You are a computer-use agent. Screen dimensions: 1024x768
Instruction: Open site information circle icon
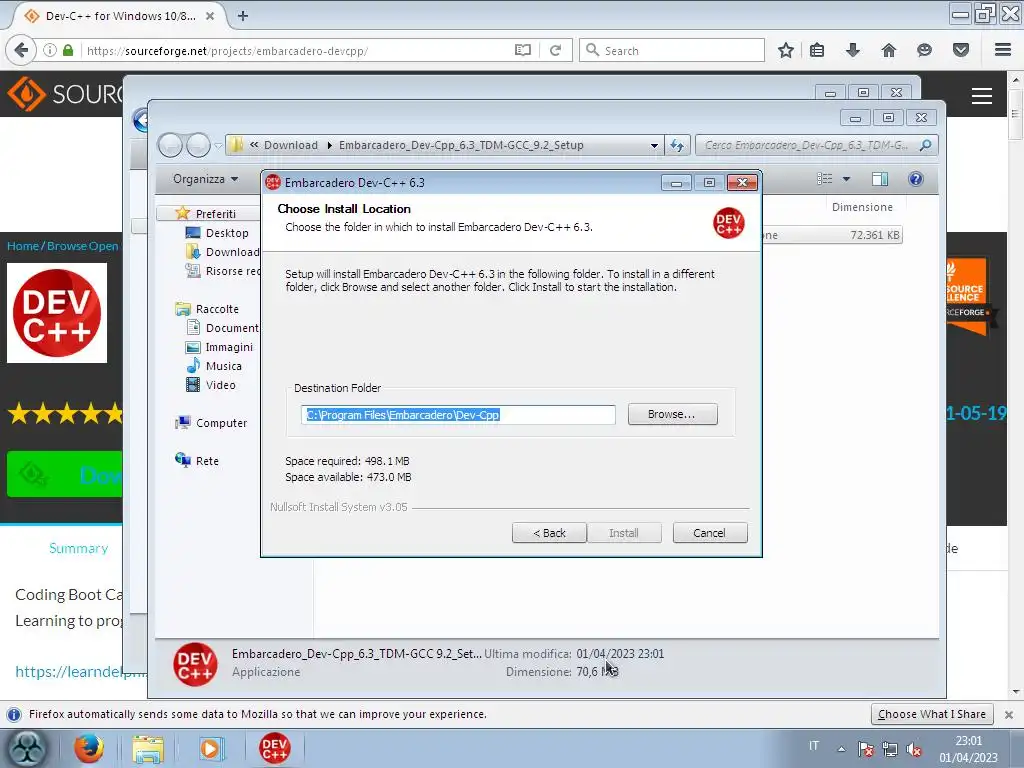coord(50,50)
